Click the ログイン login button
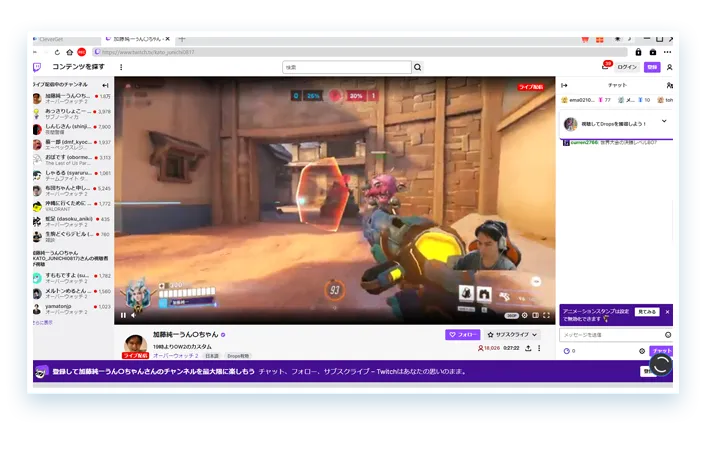 627,67
